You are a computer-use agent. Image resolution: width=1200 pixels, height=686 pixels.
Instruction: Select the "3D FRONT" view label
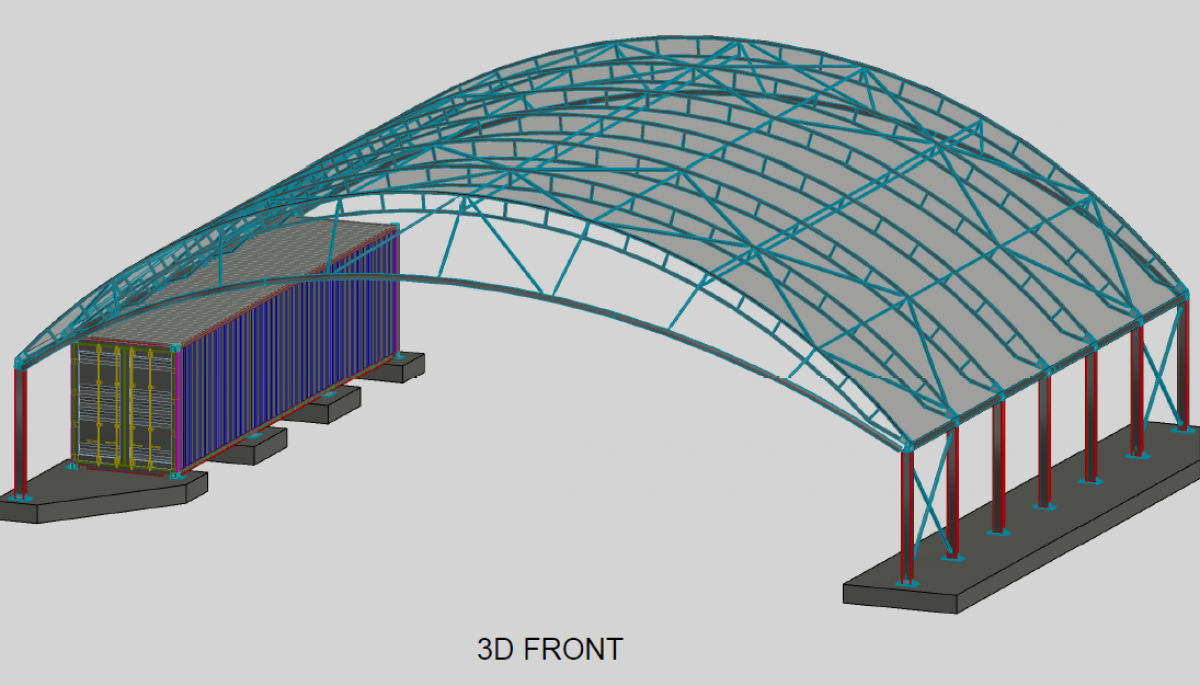pos(549,649)
